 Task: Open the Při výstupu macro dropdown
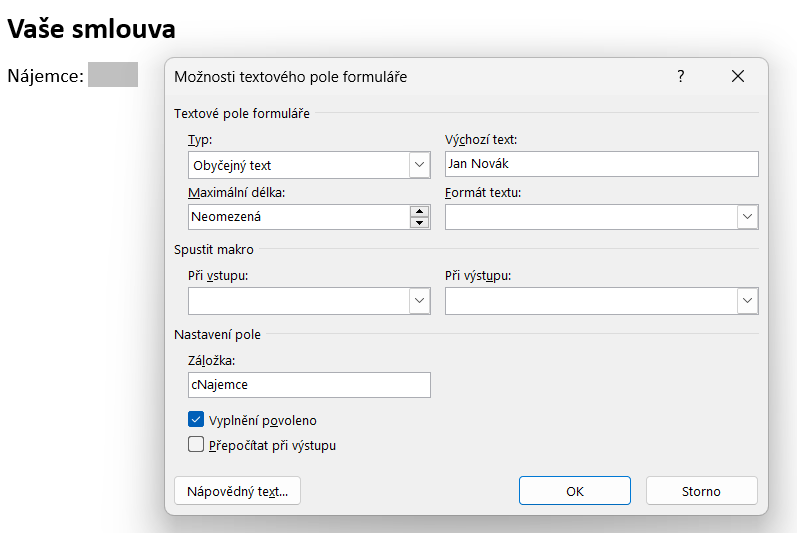pyautogui.click(x=747, y=301)
